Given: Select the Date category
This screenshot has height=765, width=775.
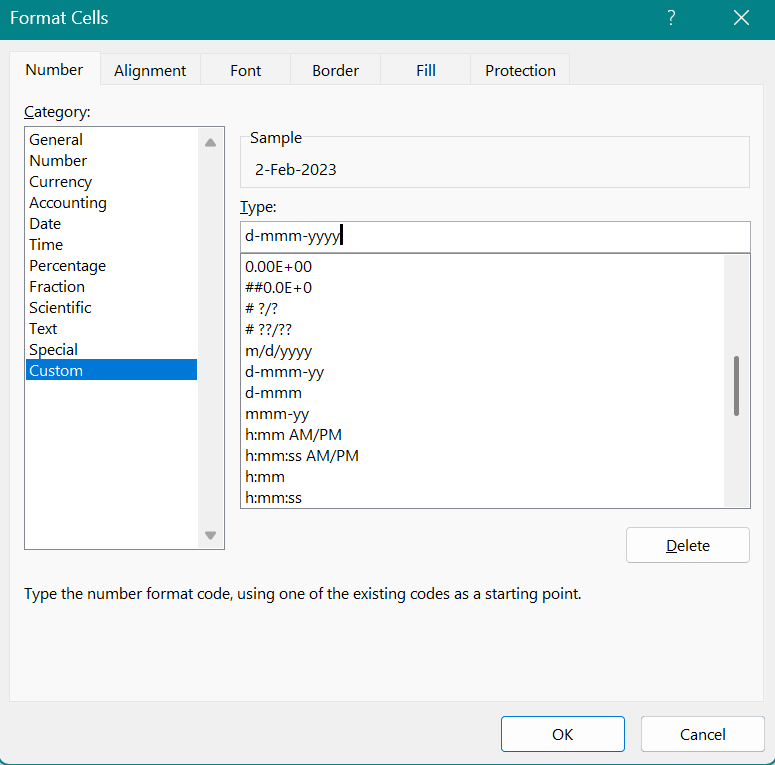Looking at the screenshot, I should (x=111, y=223).
